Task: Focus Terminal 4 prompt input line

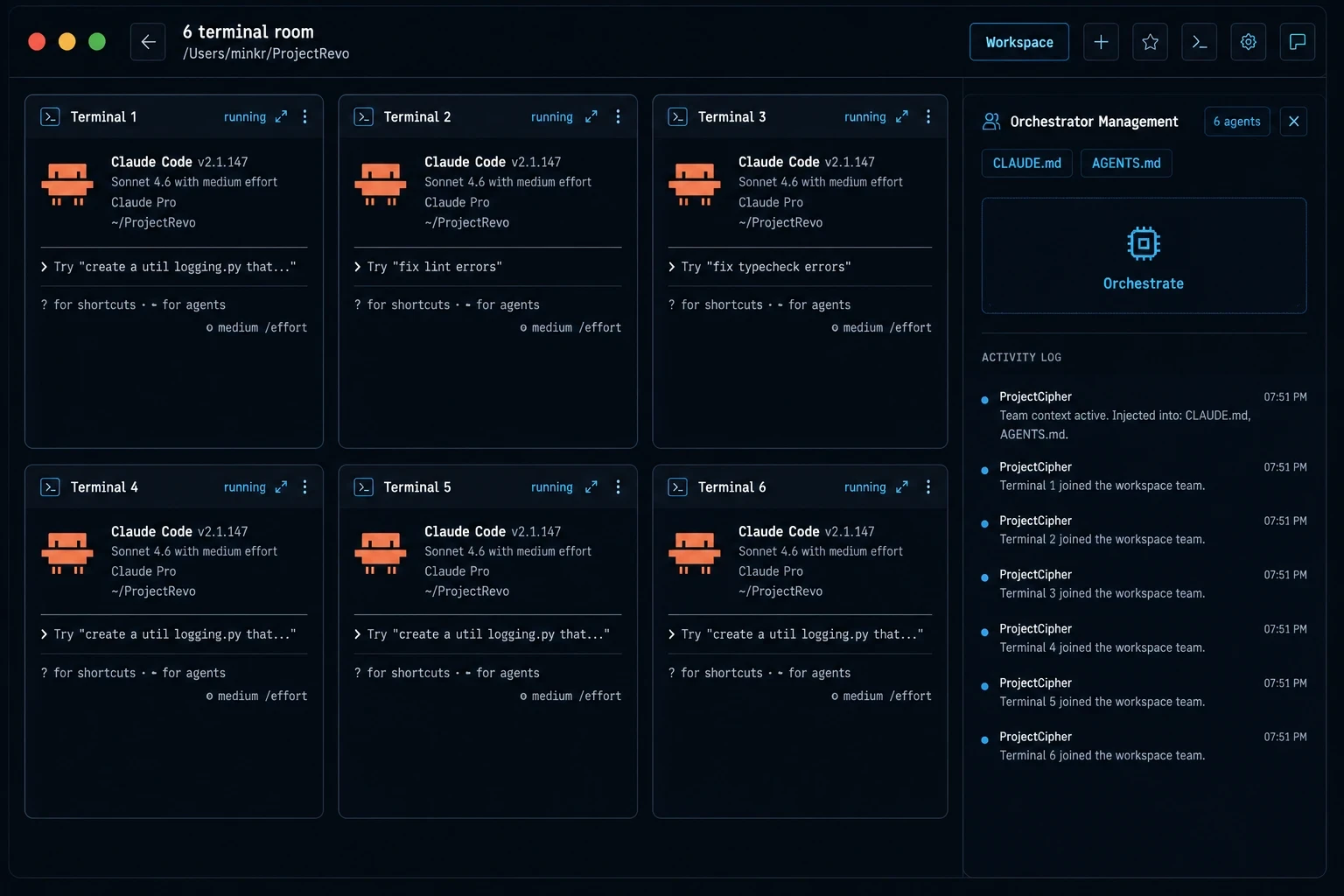Action: click(174, 634)
